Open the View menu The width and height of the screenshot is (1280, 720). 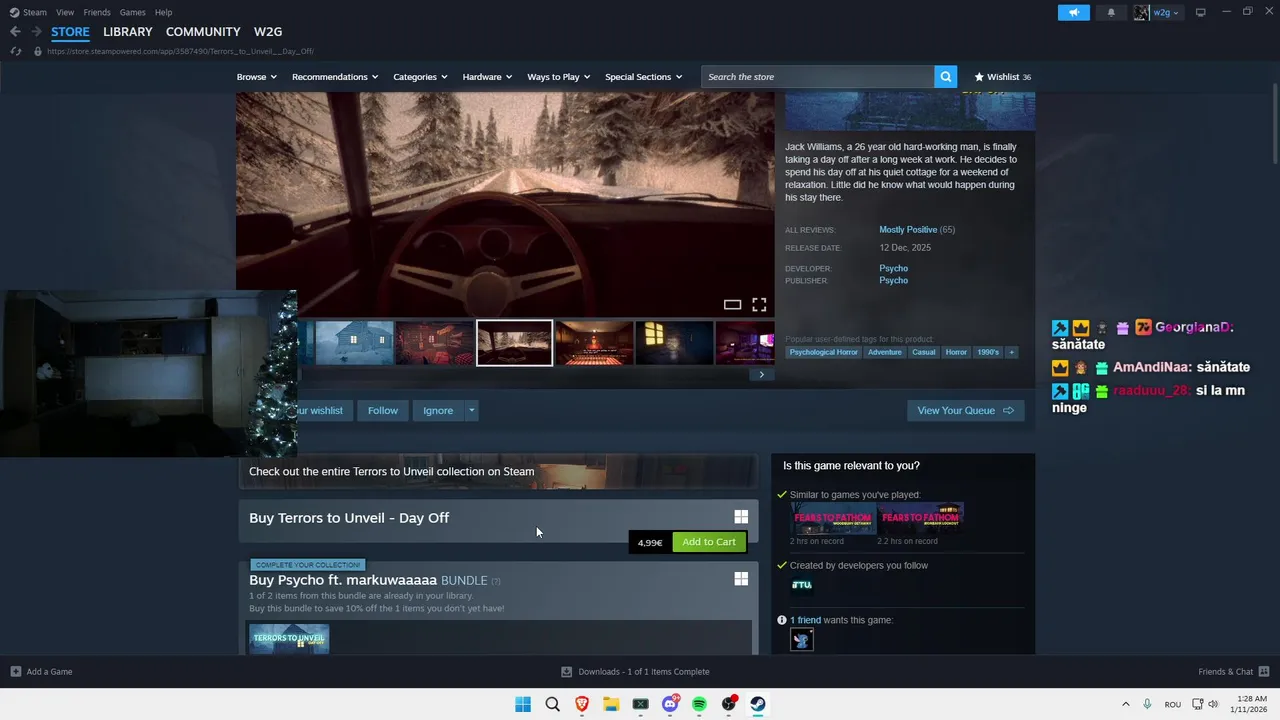click(x=65, y=12)
